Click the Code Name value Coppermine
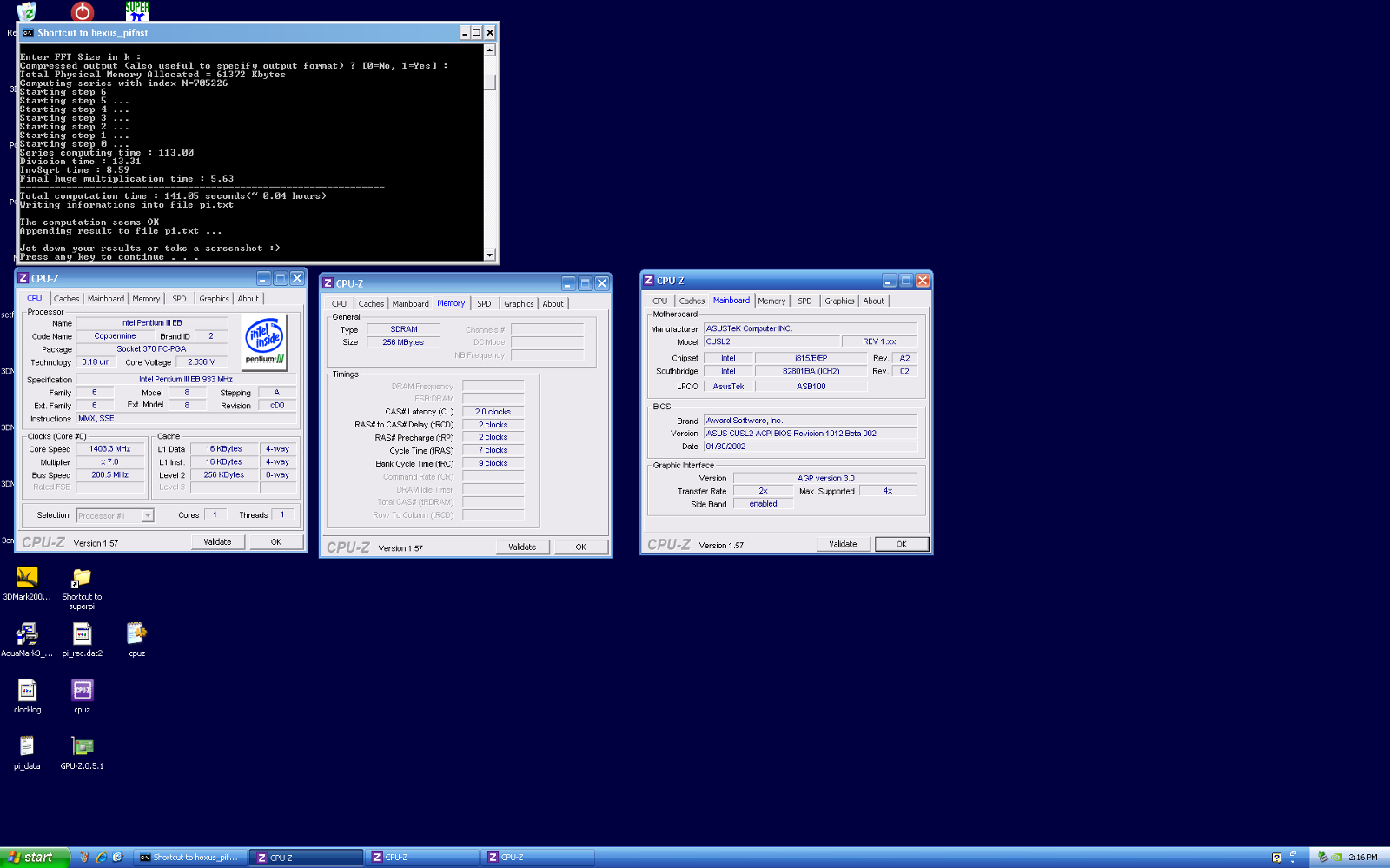The image size is (1390, 868). pos(115,336)
